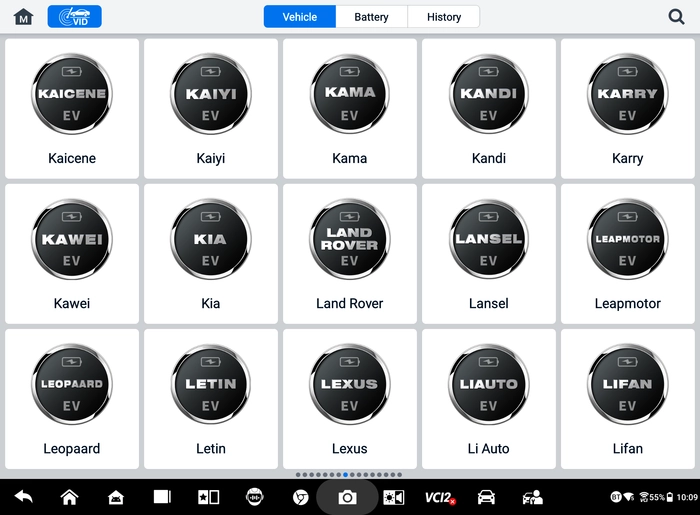Open the diagnostics home icon in bottom bar

(116, 497)
